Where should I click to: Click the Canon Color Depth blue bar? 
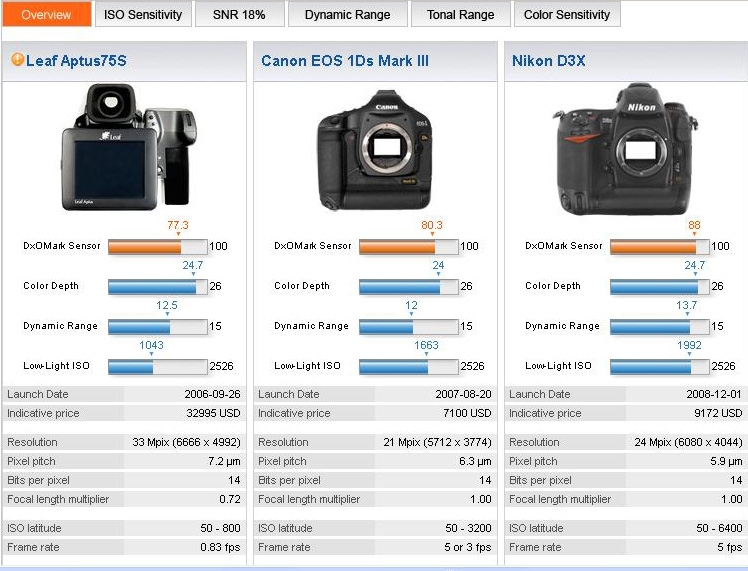point(409,287)
